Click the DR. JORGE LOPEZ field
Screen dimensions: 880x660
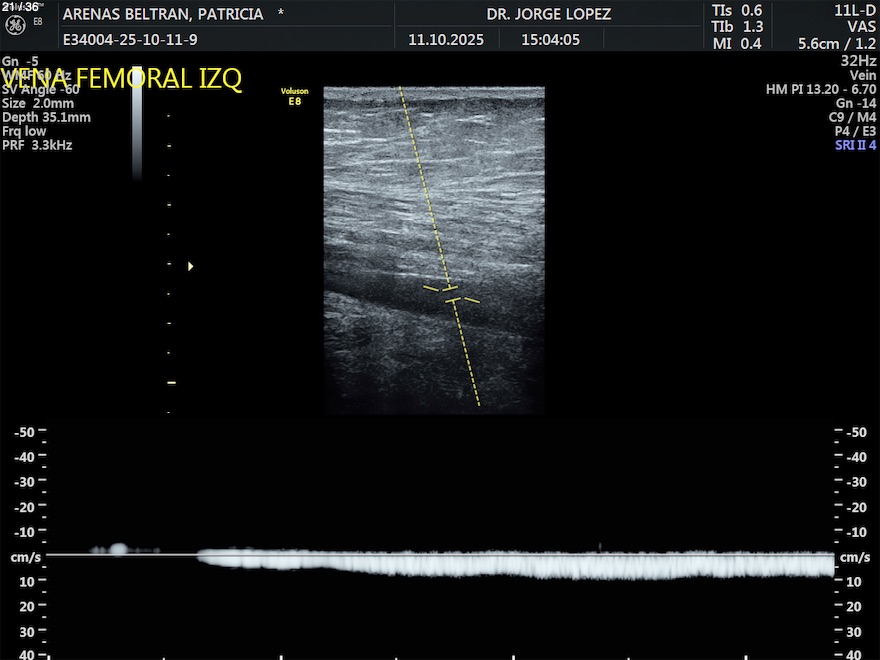click(548, 15)
